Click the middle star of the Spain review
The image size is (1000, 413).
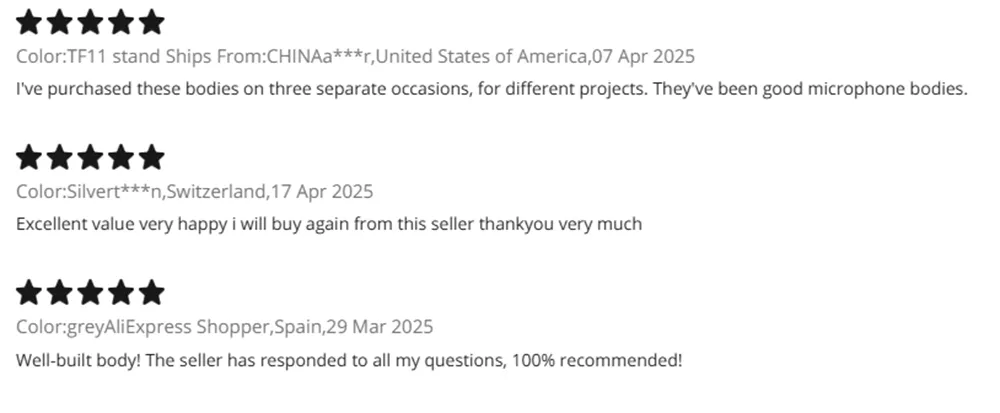point(90,292)
